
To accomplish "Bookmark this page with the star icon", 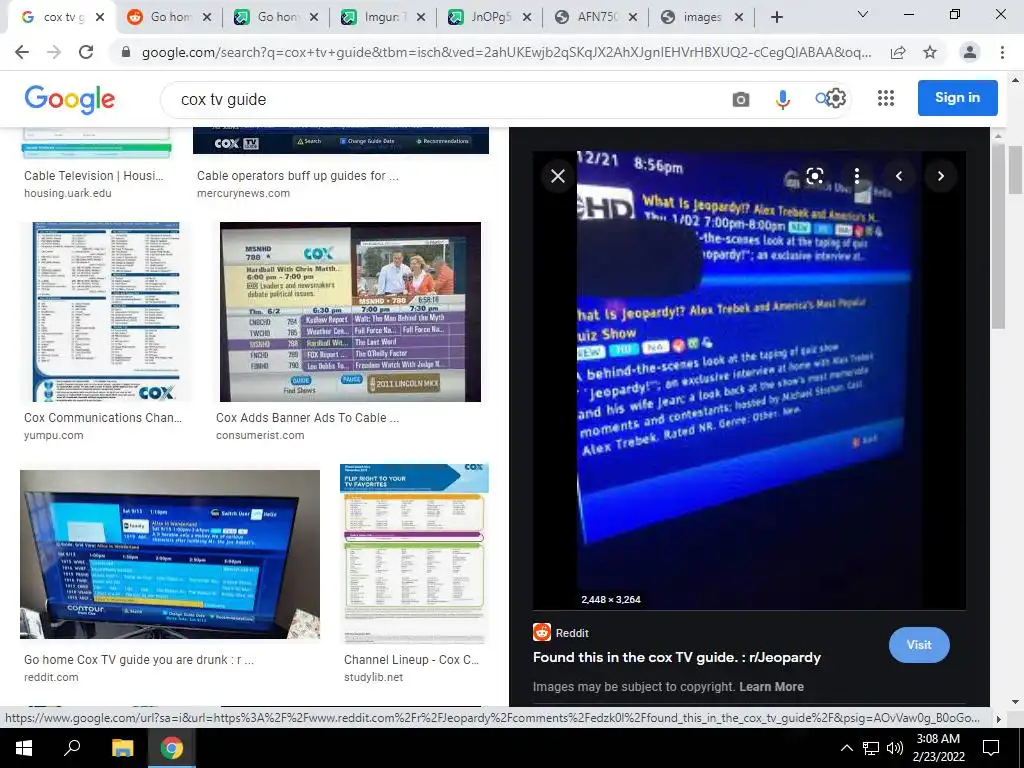I will pos(930,52).
